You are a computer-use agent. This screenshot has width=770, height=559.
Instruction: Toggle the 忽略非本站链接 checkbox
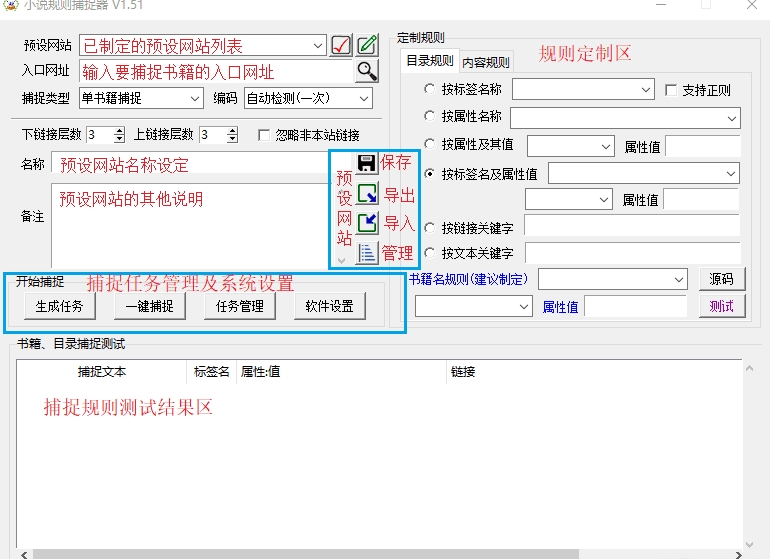pos(264,135)
